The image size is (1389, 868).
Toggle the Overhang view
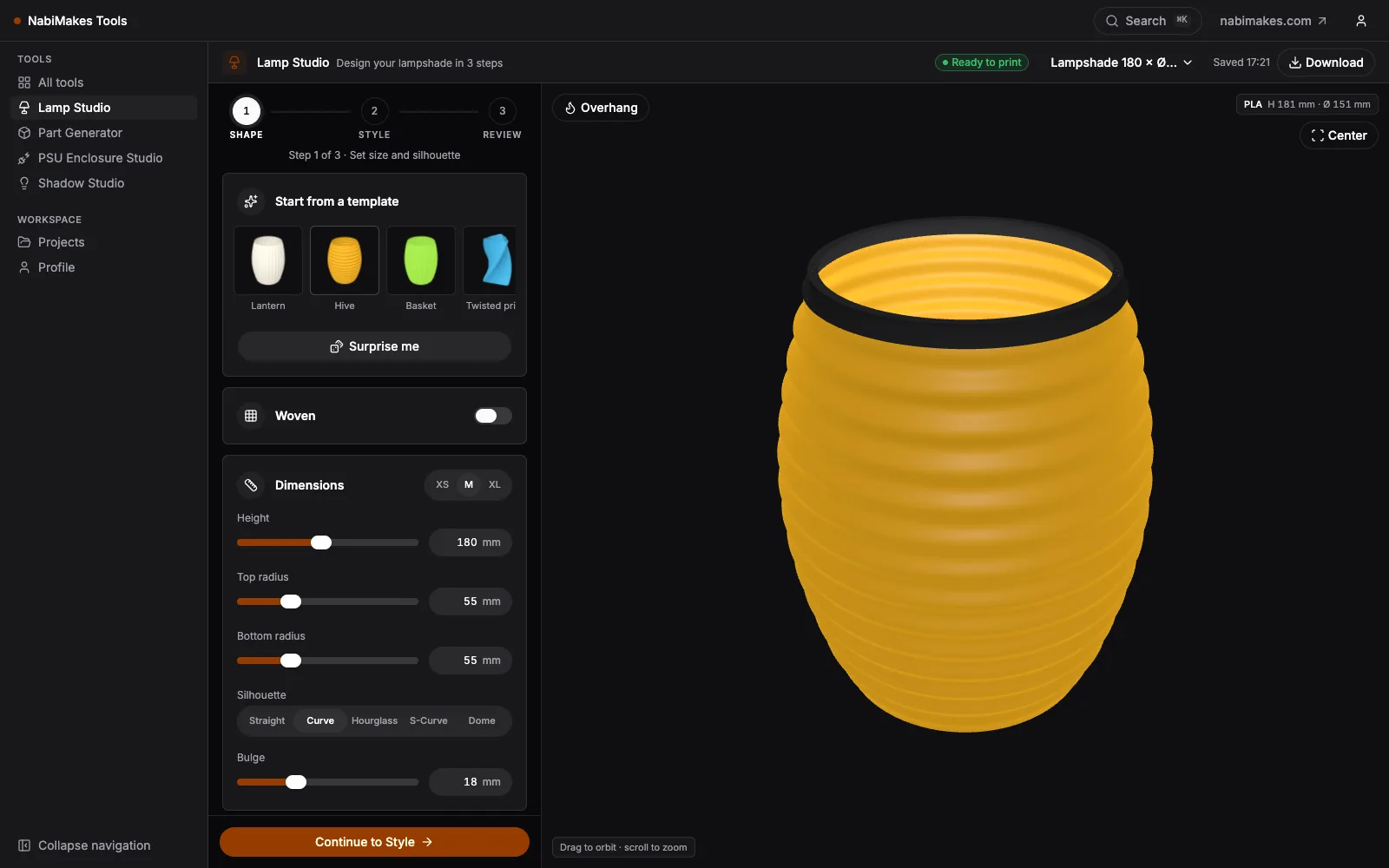(601, 108)
